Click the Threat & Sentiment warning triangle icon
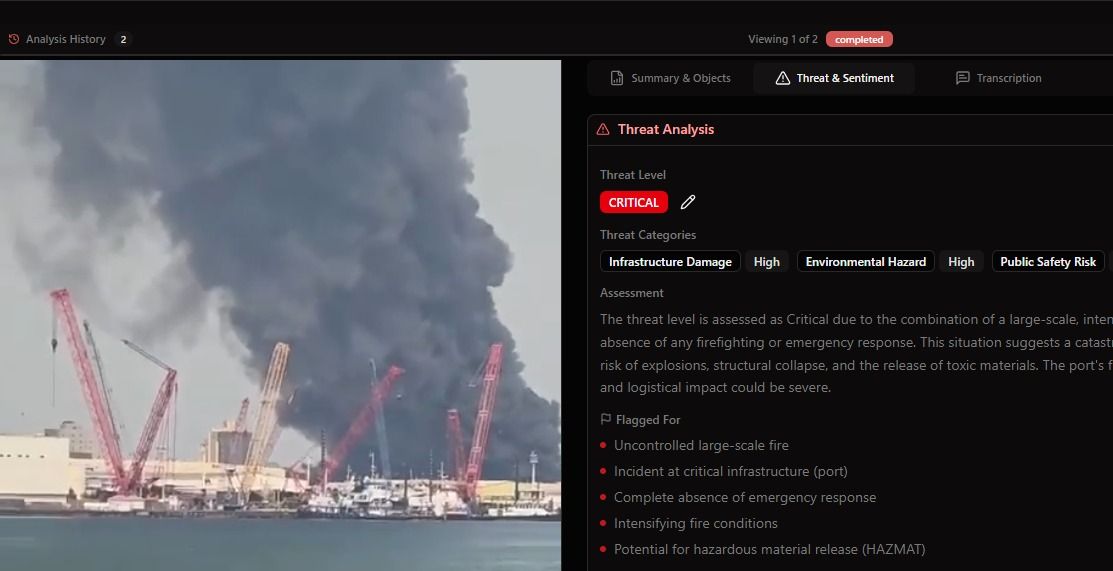The image size is (1113, 571). (782, 78)
